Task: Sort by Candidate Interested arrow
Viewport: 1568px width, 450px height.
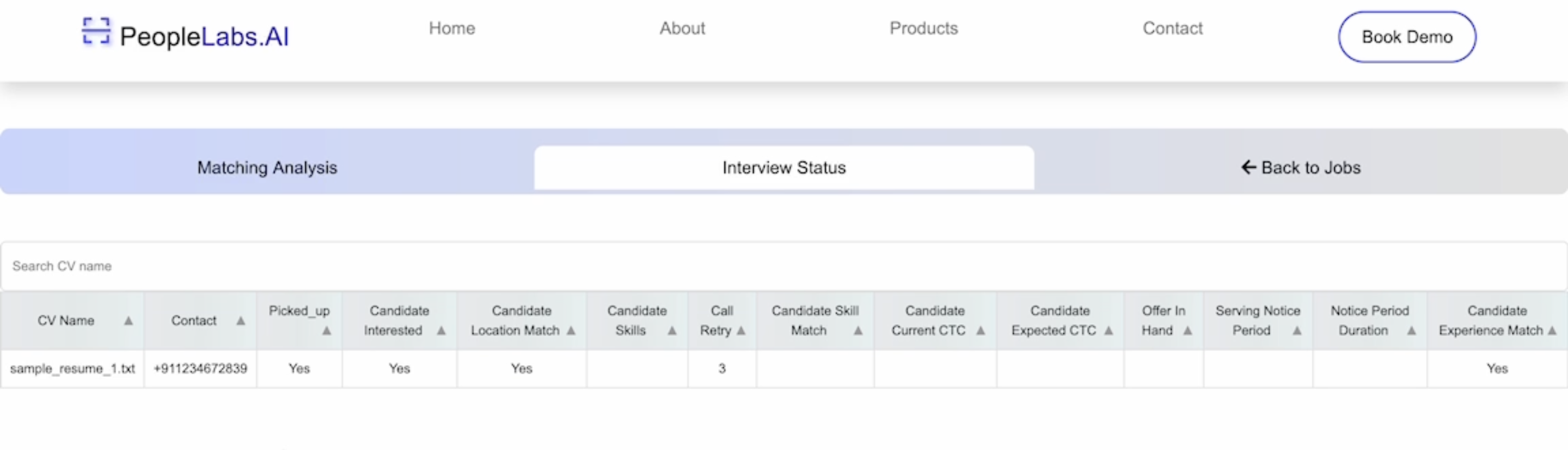Action: [x=442, y=331]
